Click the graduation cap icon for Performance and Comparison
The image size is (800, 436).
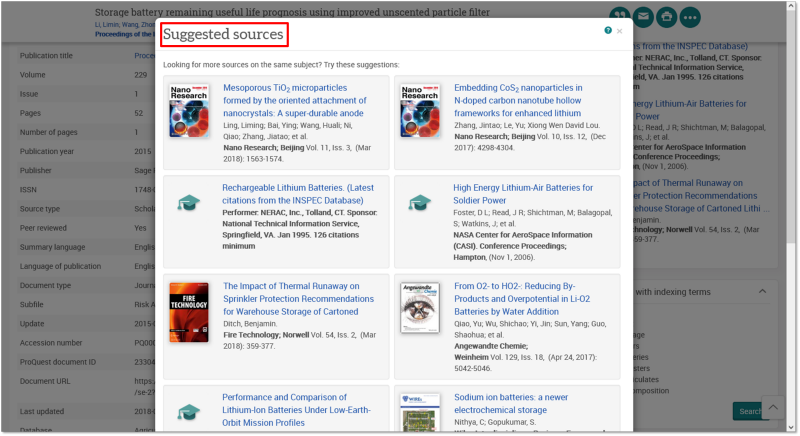point(188,411)
